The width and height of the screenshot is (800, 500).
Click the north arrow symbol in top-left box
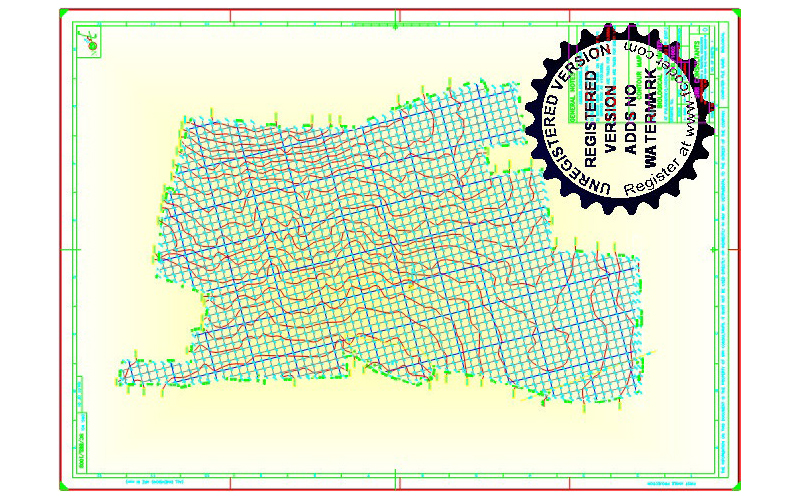click(x=92, y=41)
